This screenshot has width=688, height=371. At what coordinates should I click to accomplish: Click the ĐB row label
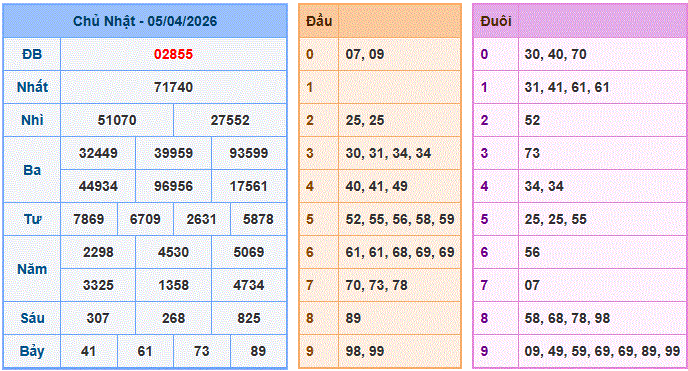32,54
